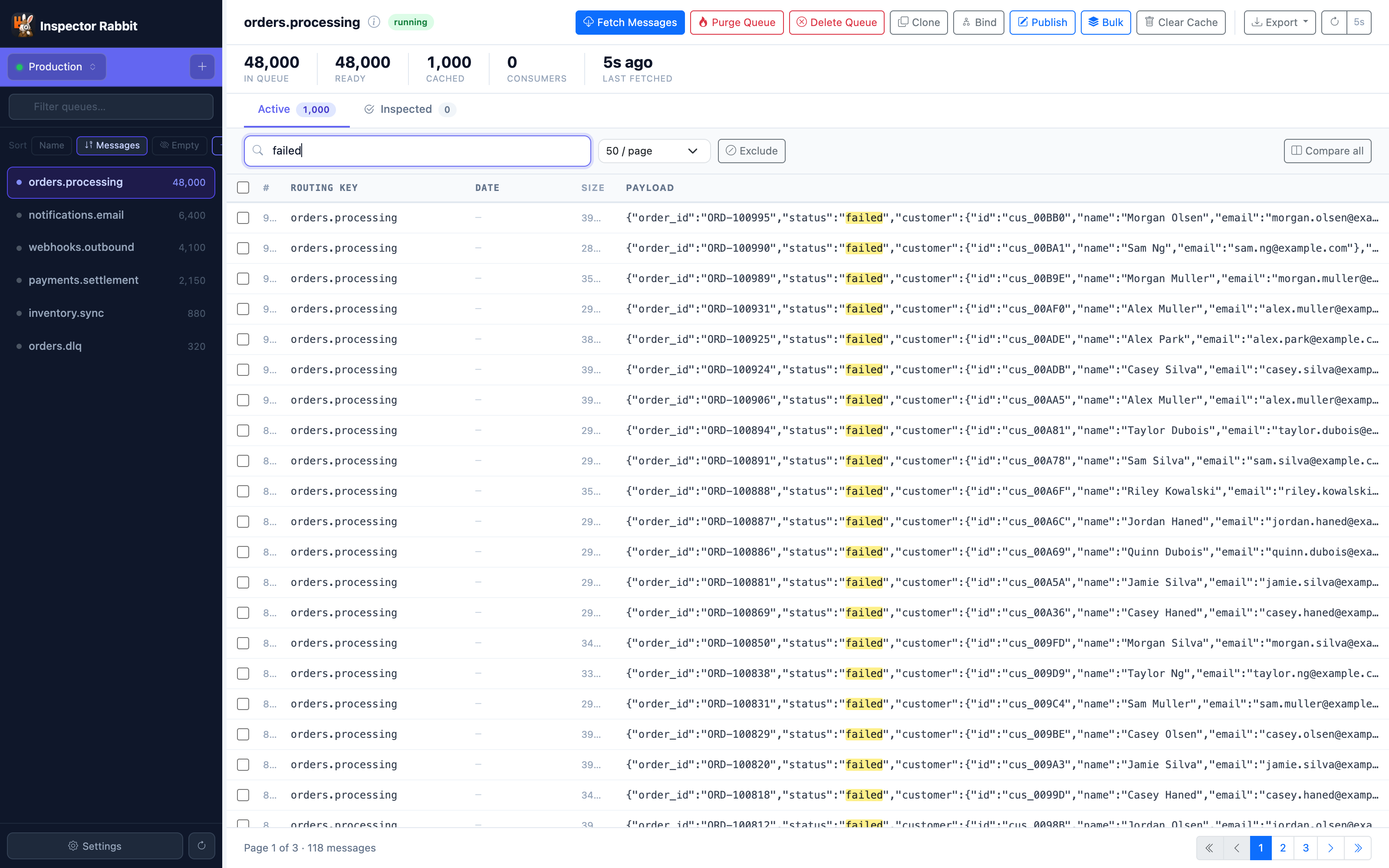Click the refresh icon next to 5s

[x=1334, y=23]
